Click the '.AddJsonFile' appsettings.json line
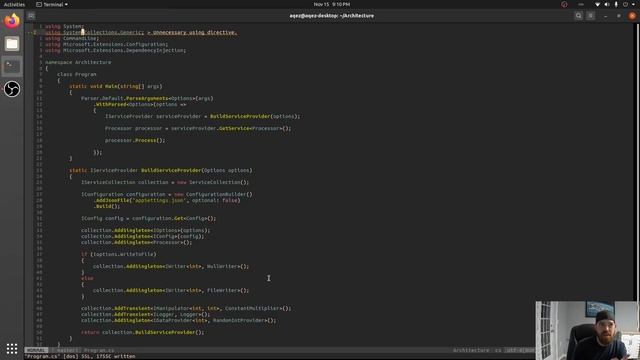Image resolution: width=640 pixels, height=360 pixels. point(167,200)
